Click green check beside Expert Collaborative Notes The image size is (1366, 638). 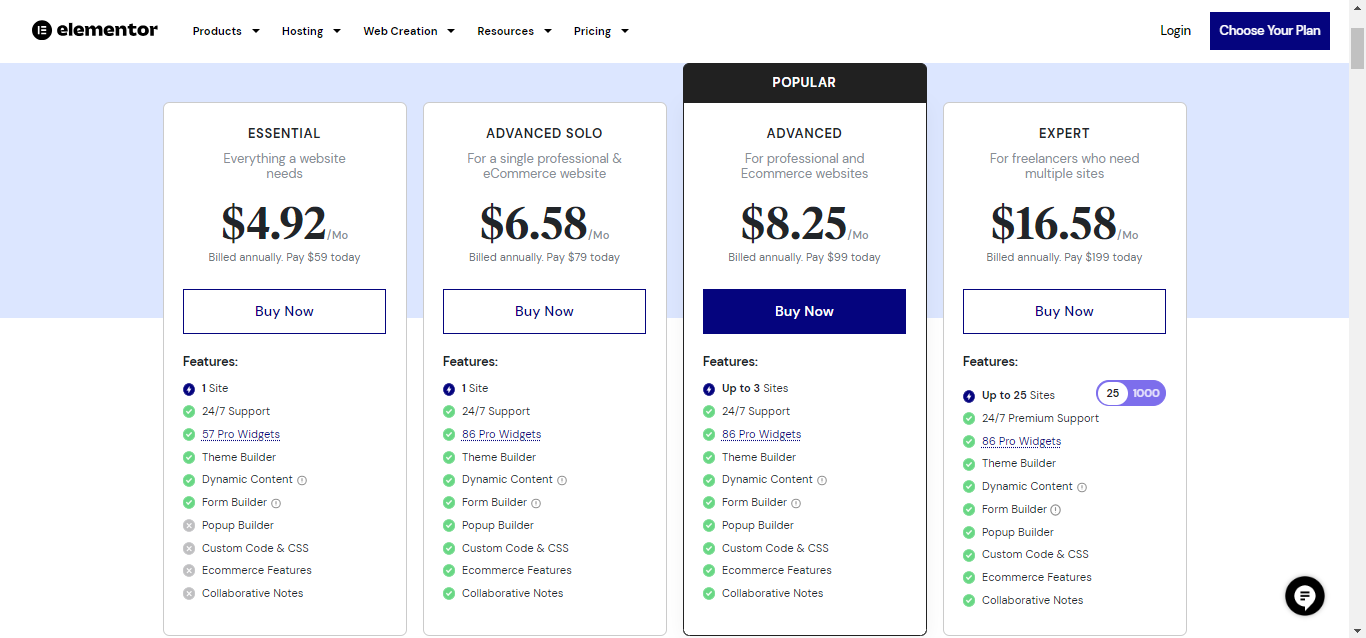(969, 600)
